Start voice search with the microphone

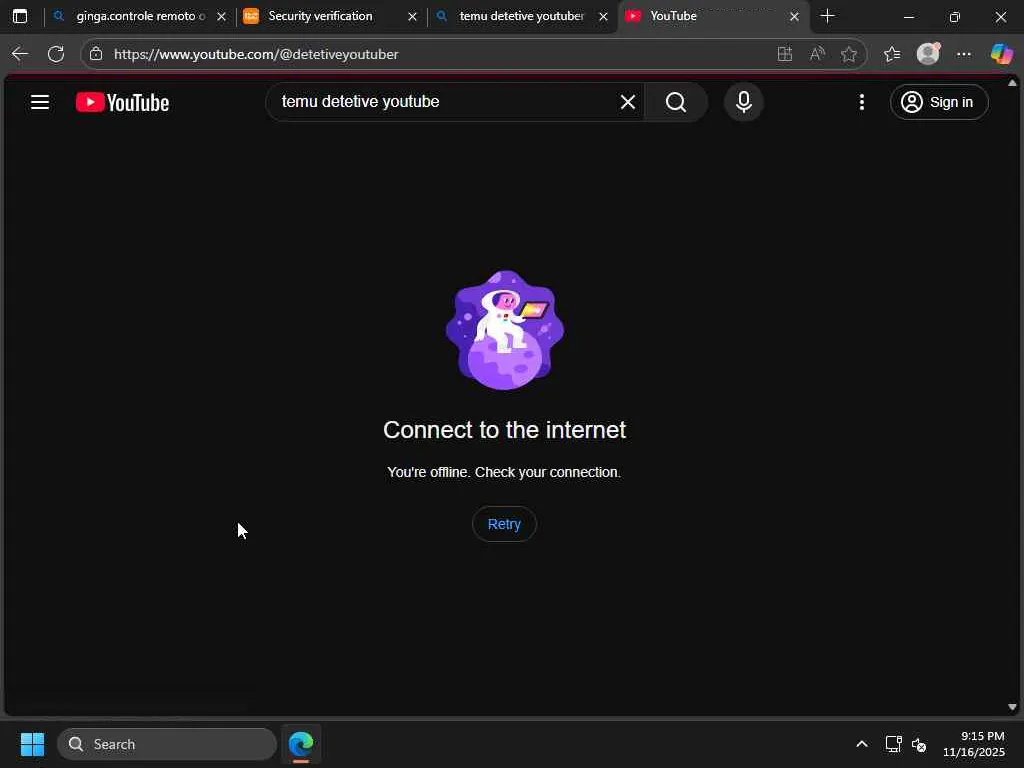pos(743,102)
